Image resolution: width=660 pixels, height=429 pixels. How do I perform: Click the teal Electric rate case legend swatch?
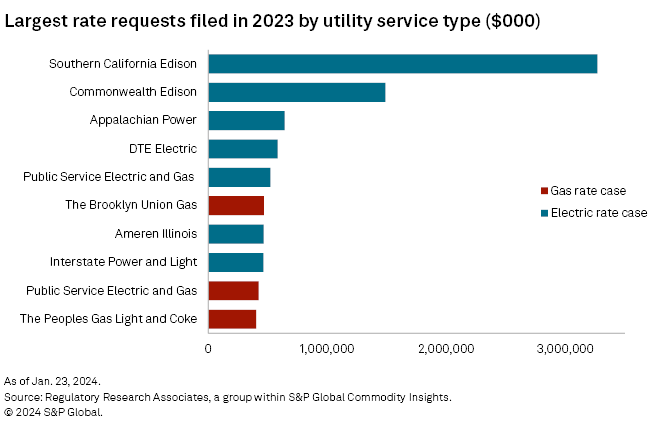[x=544, y=212]
